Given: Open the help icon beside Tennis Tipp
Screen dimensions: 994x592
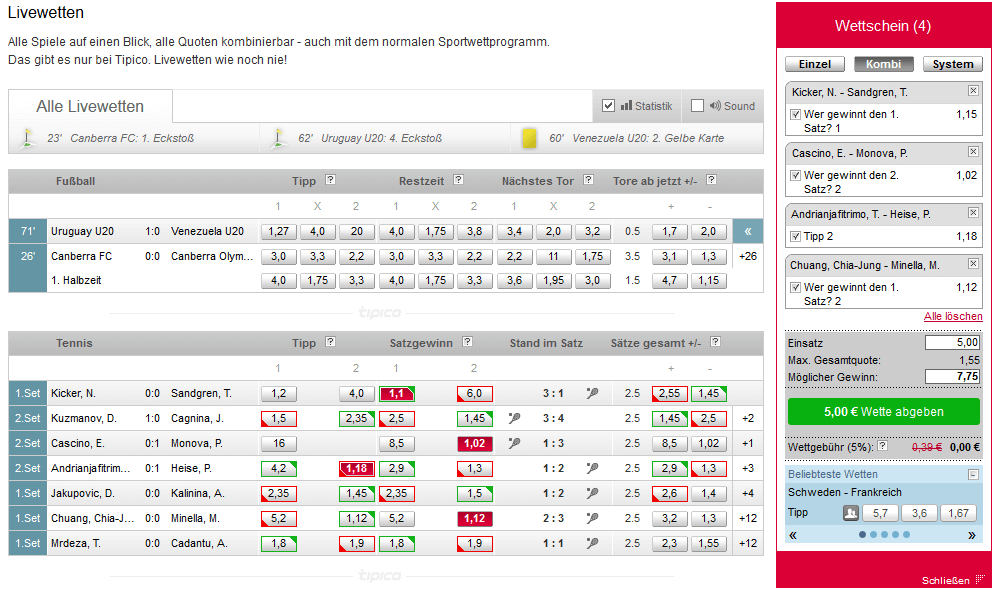Looking at the screenshot, I should pyautogui.click(x=330, y=342).
